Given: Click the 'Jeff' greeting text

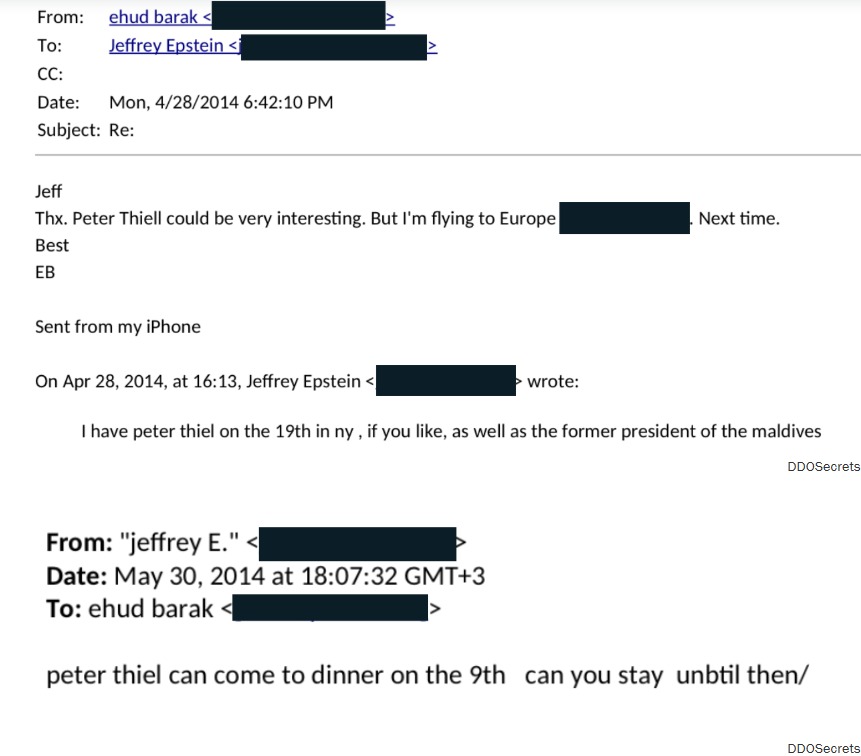Looking at the screenshot, I should click(x=48, y=192).
